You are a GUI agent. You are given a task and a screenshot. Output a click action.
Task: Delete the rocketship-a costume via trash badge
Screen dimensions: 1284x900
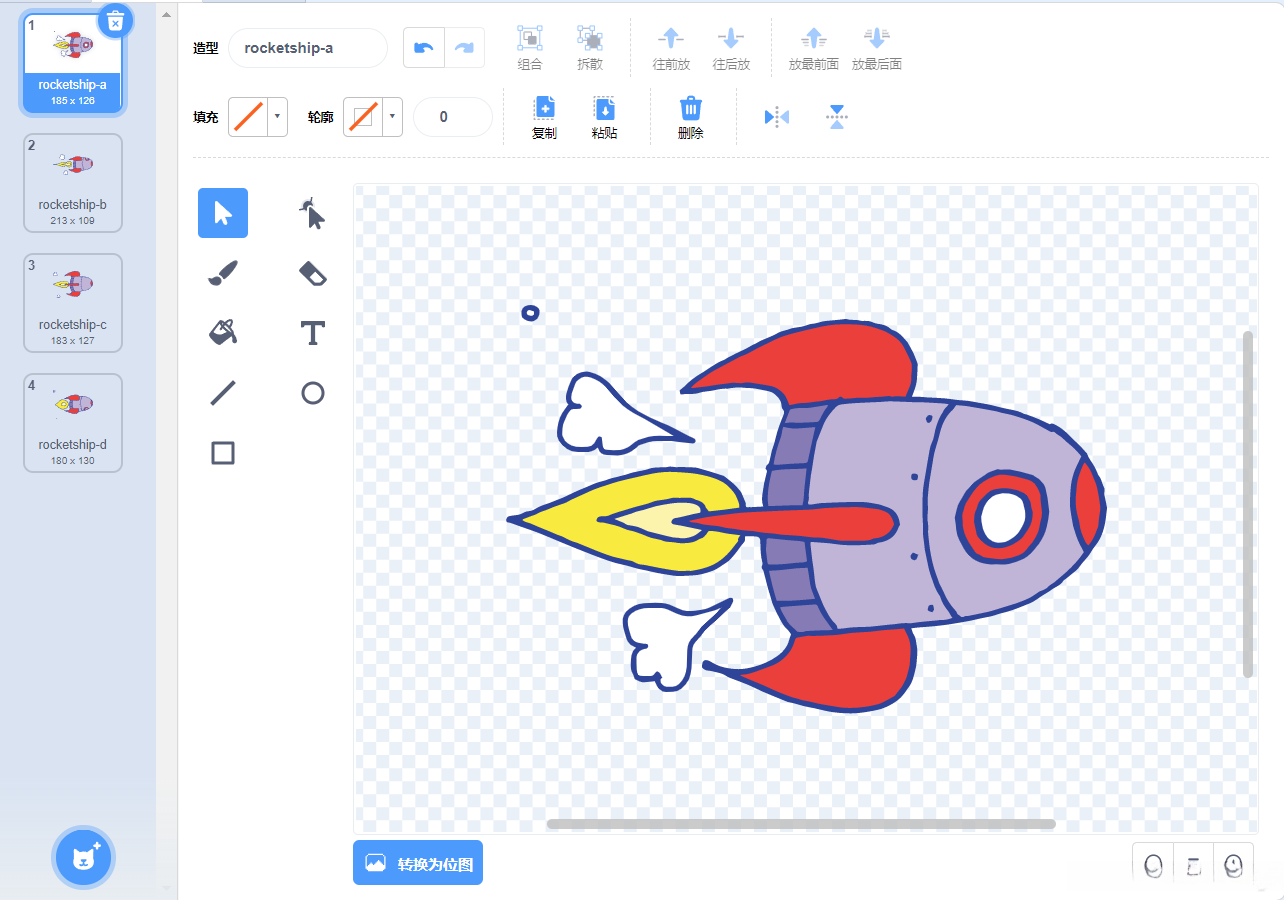115,20
